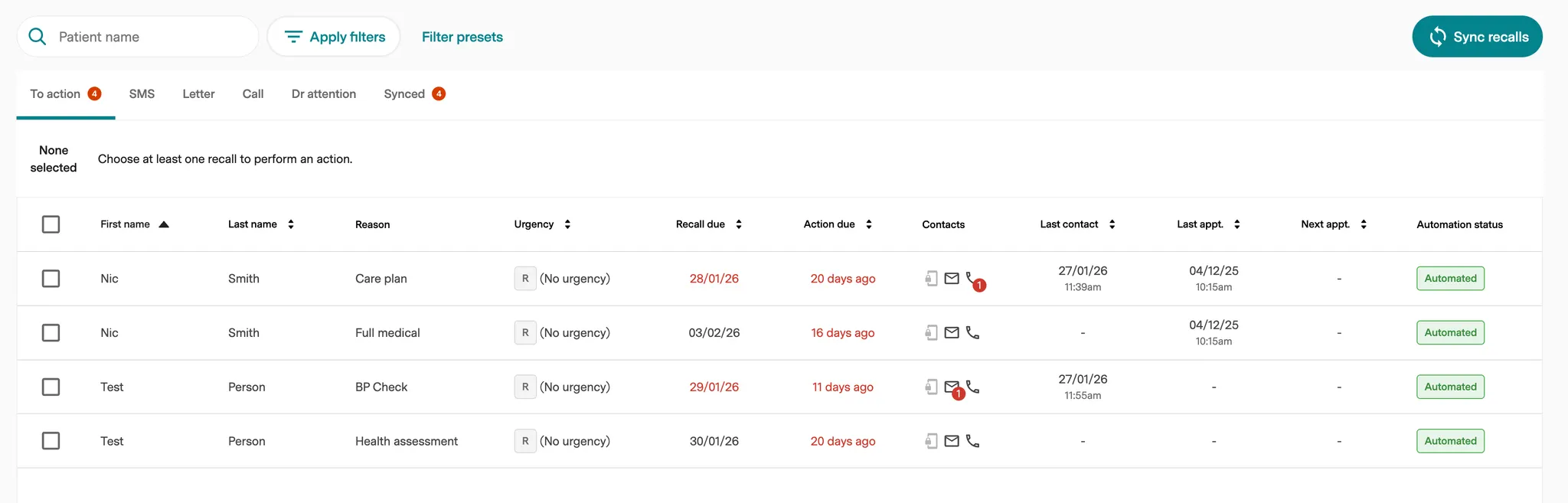Click the phone icon in Care plan row
The width and height of the screenshot is (1568, 503).
coord(972,278)
